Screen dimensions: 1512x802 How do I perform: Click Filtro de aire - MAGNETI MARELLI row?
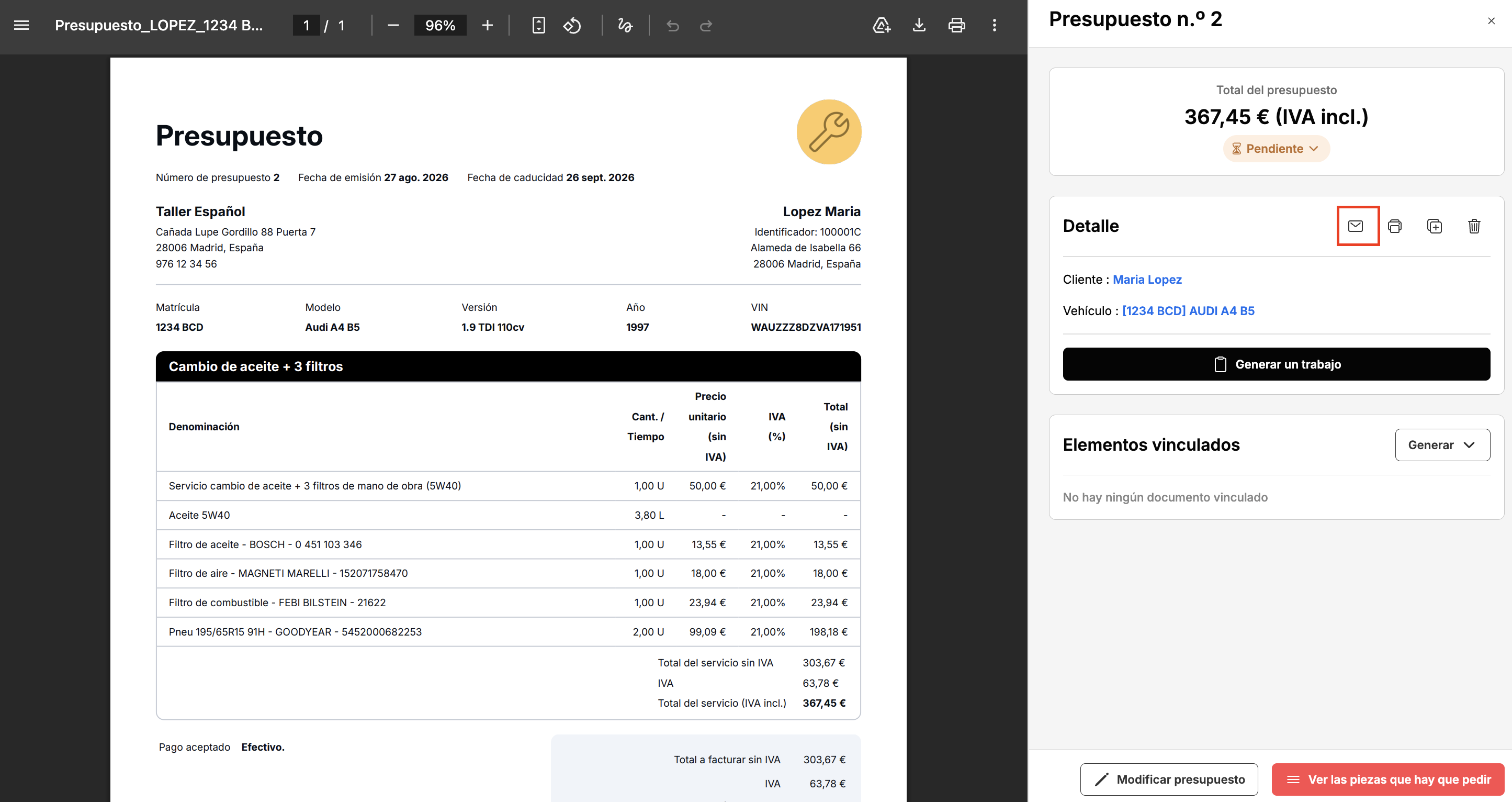pos(509,573)
